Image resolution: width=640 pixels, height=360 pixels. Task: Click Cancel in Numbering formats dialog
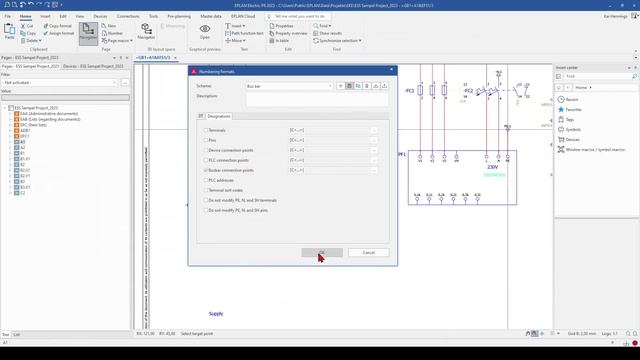pyautogui.click(x=369, y=253)
